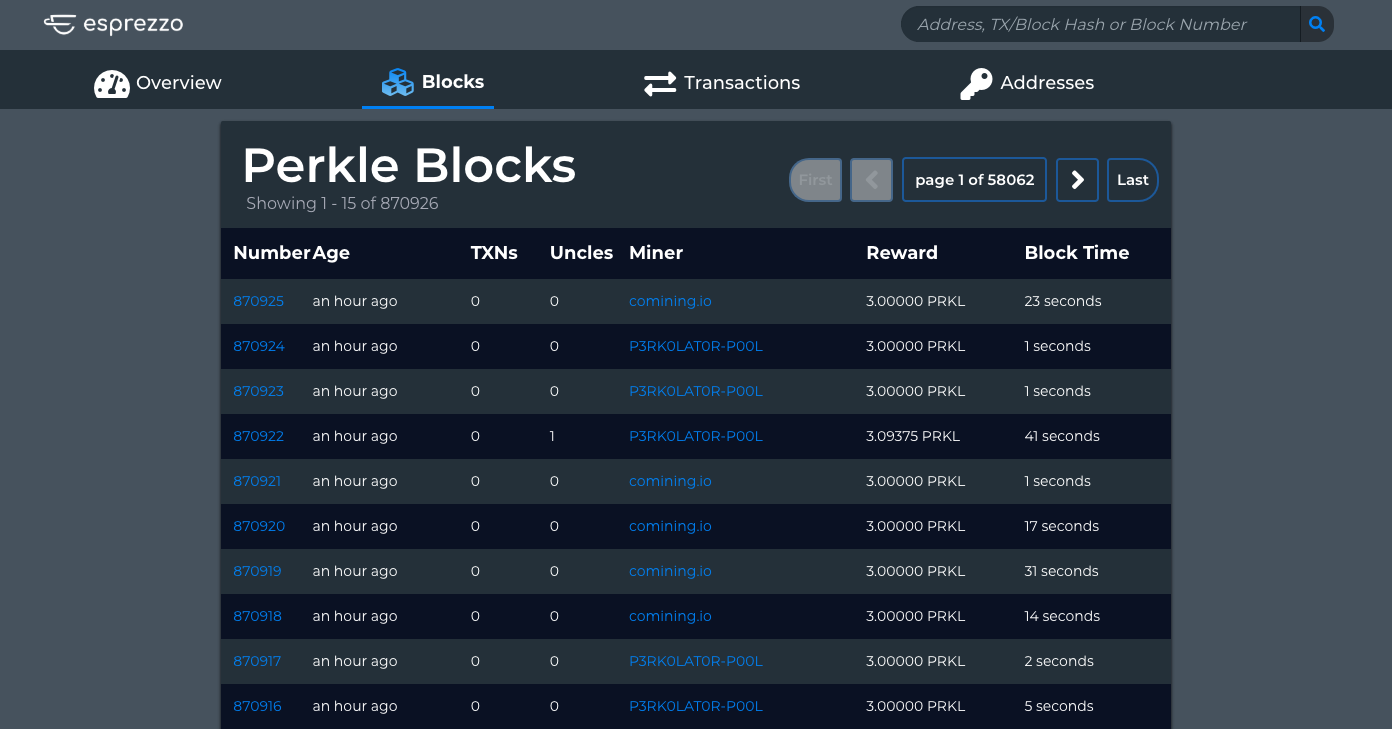Click the 23 seconds block time
Screen dimensions: 1392x729
pos(1063,301)
